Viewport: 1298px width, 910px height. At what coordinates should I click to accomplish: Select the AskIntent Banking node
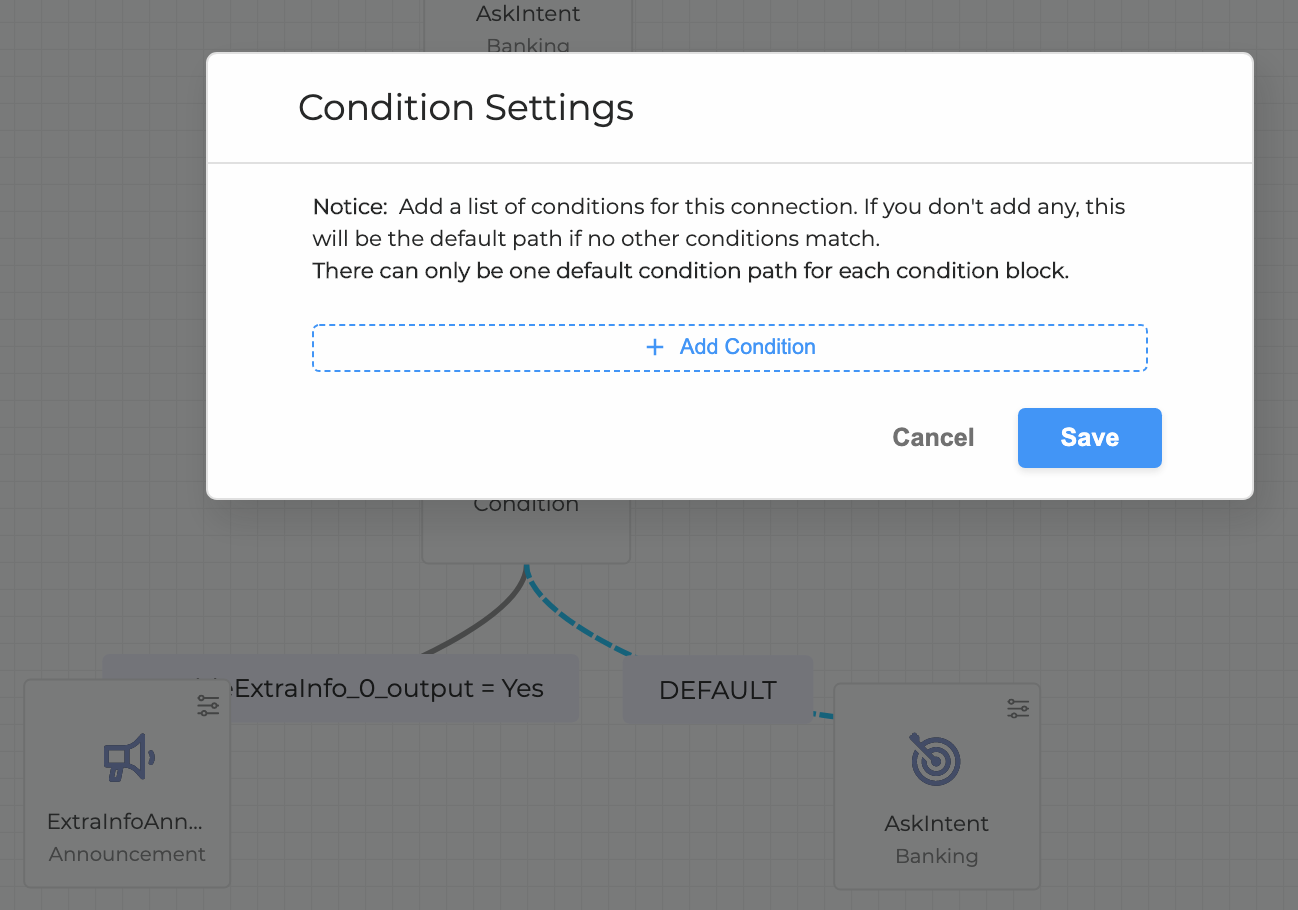(x=937, y=800)
